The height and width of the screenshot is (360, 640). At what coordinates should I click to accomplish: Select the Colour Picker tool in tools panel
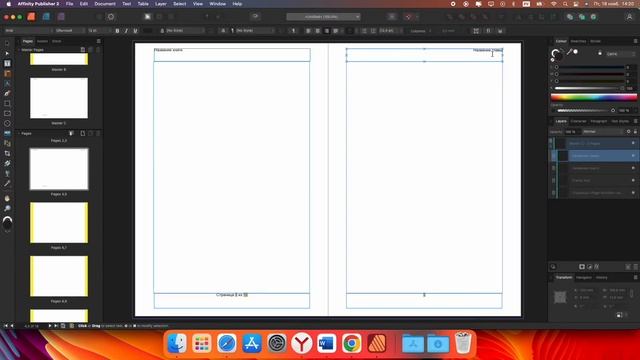(7, 183)
